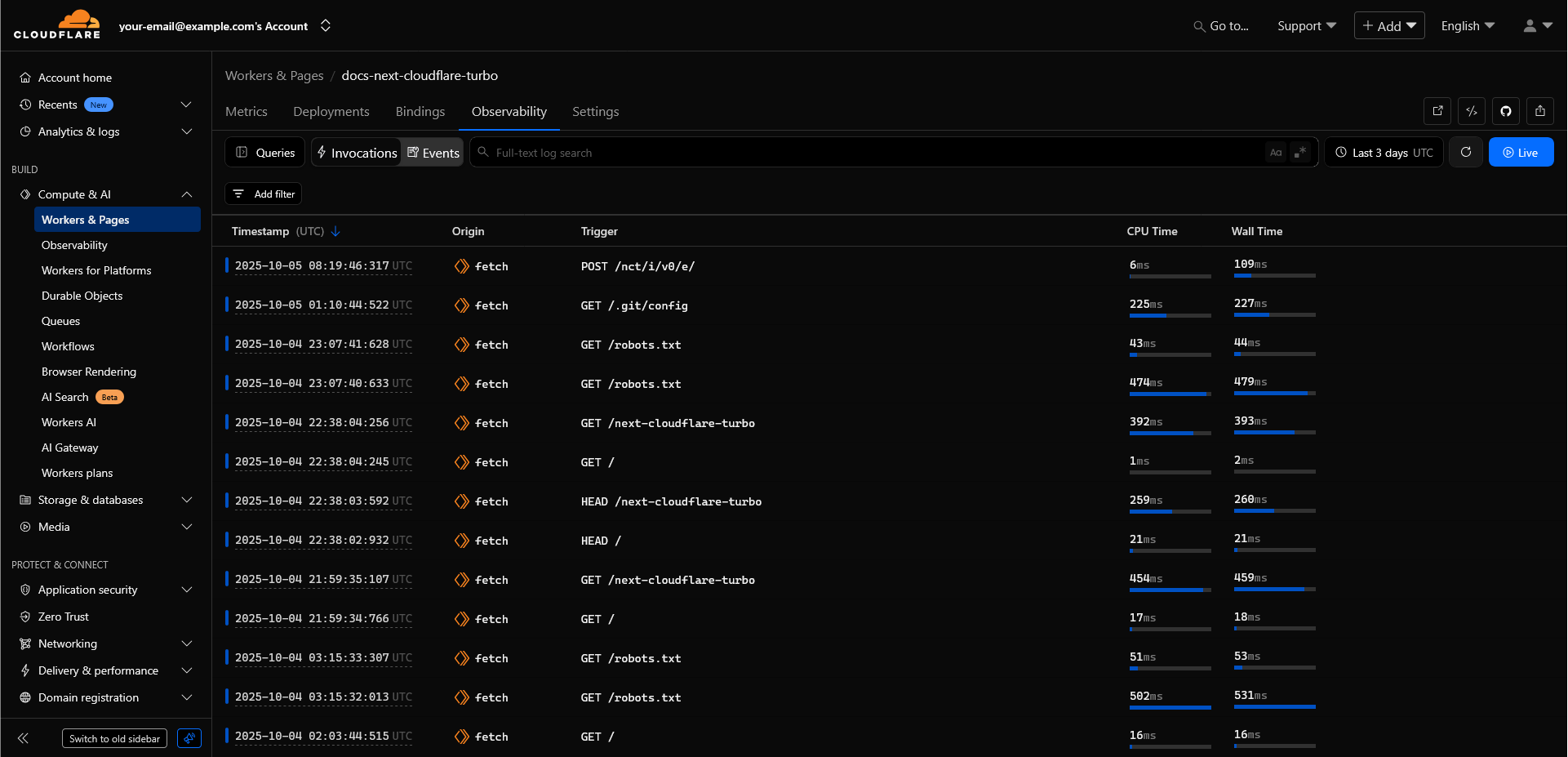The image size is (1568, 757).
Task: Start the Live log stream
Action: (1521, 152)
